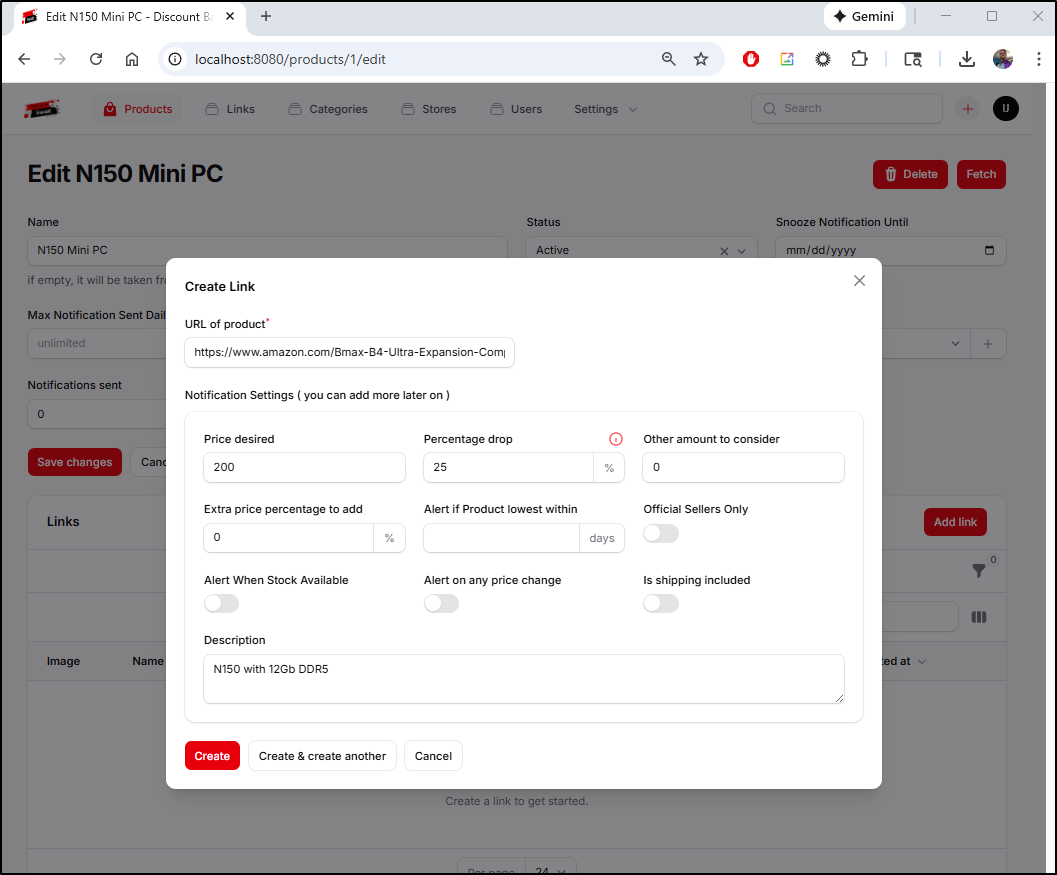
Task: Bookmark this page with star icon
Action: (701, 59)
